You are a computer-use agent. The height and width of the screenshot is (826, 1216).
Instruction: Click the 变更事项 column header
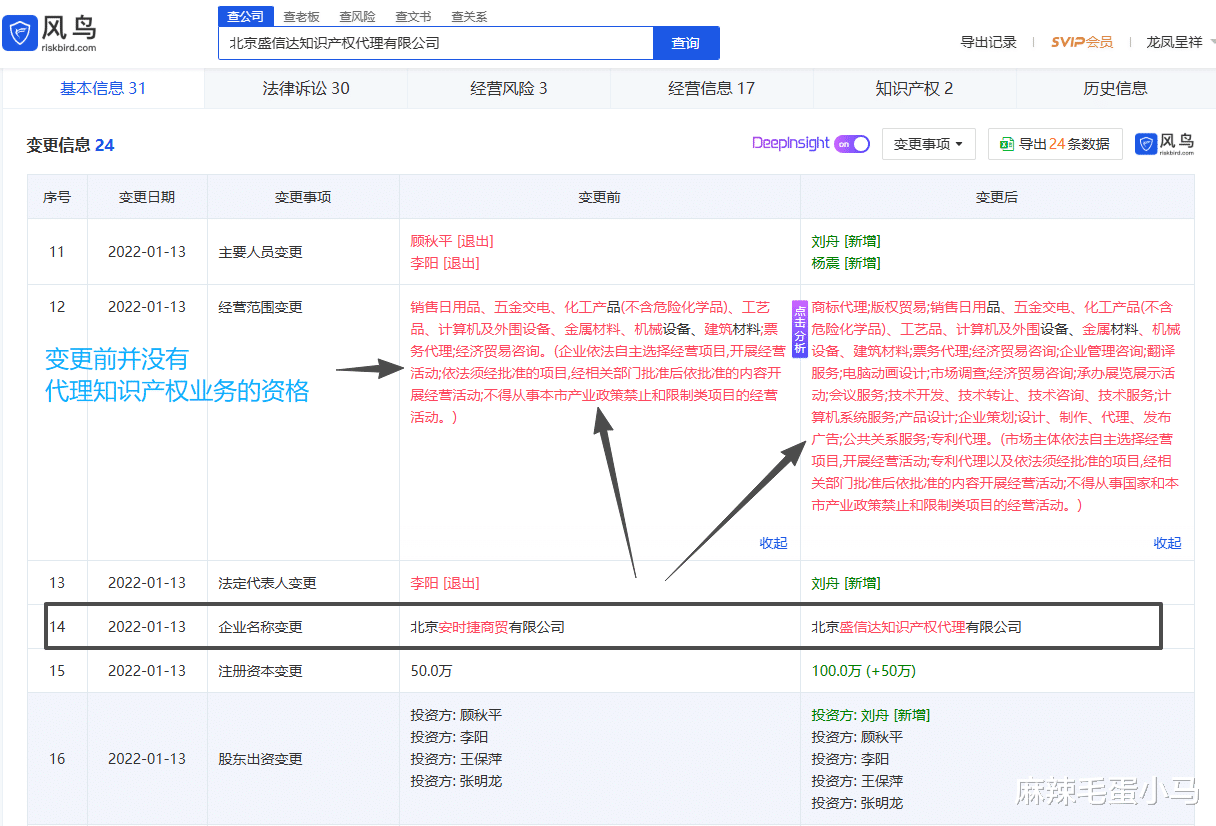tap(303, 197)
